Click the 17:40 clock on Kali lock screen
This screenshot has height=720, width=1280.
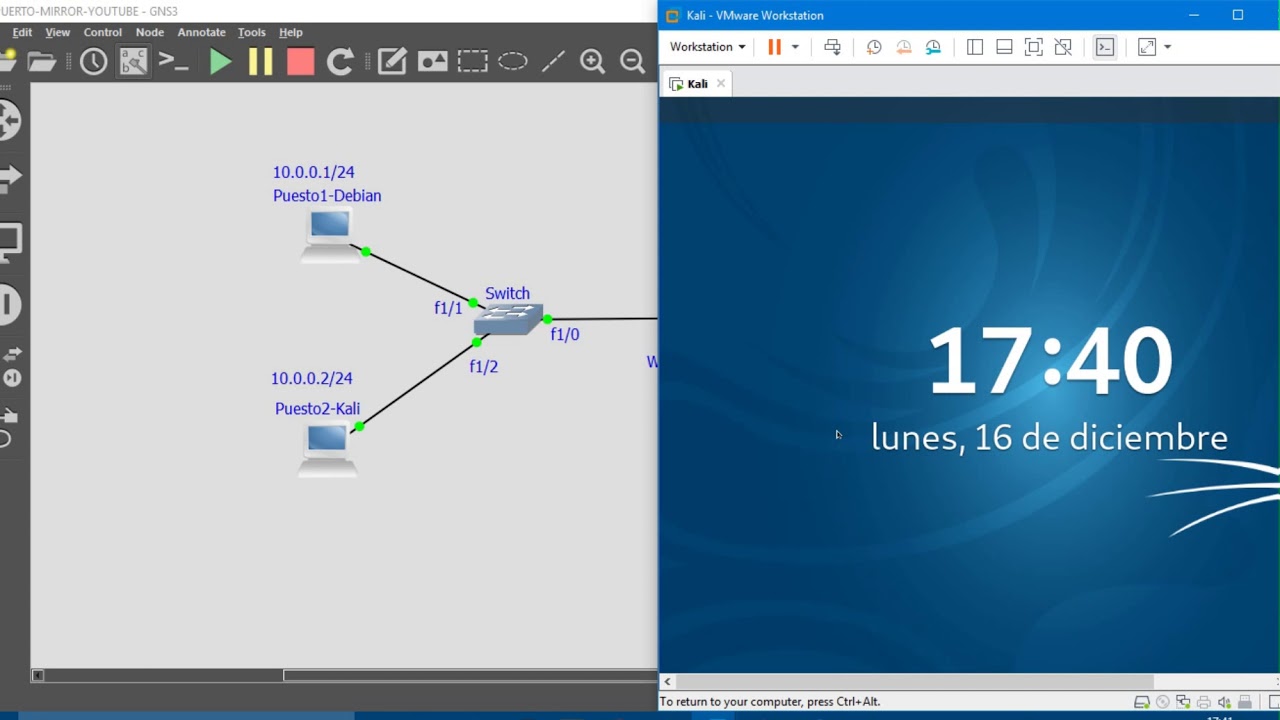1050,361
